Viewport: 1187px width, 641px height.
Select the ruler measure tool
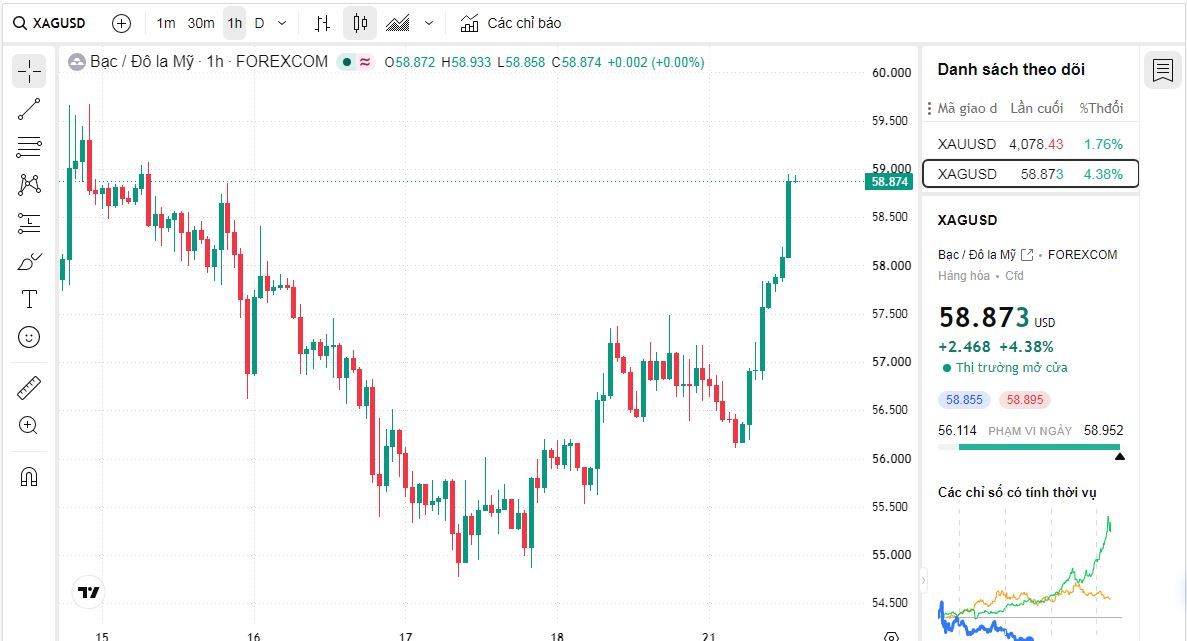coord(29,388)
